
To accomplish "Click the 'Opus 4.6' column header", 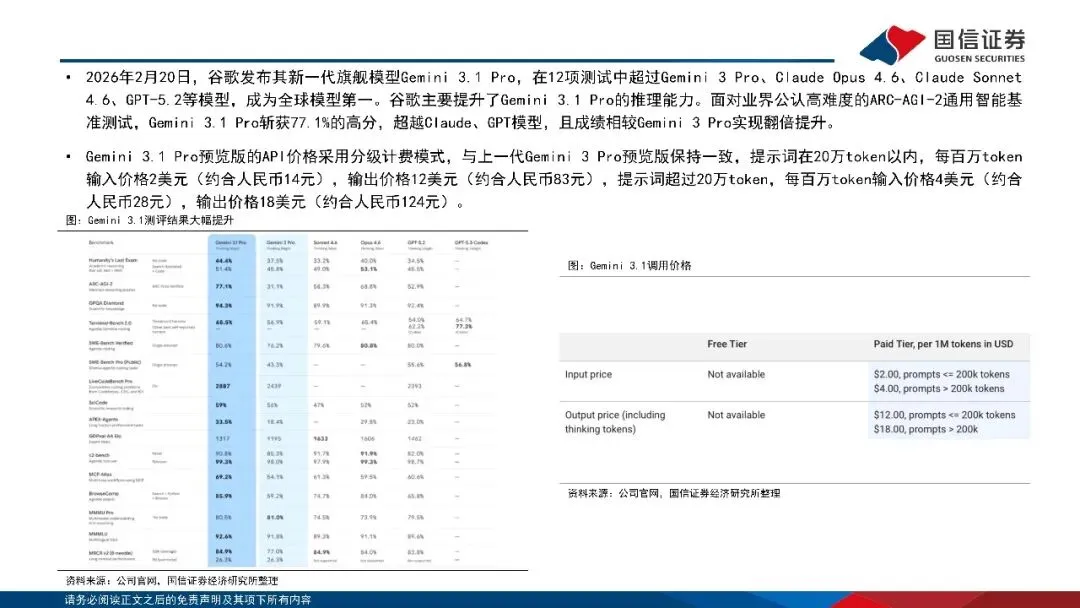I will click(371, 244).
